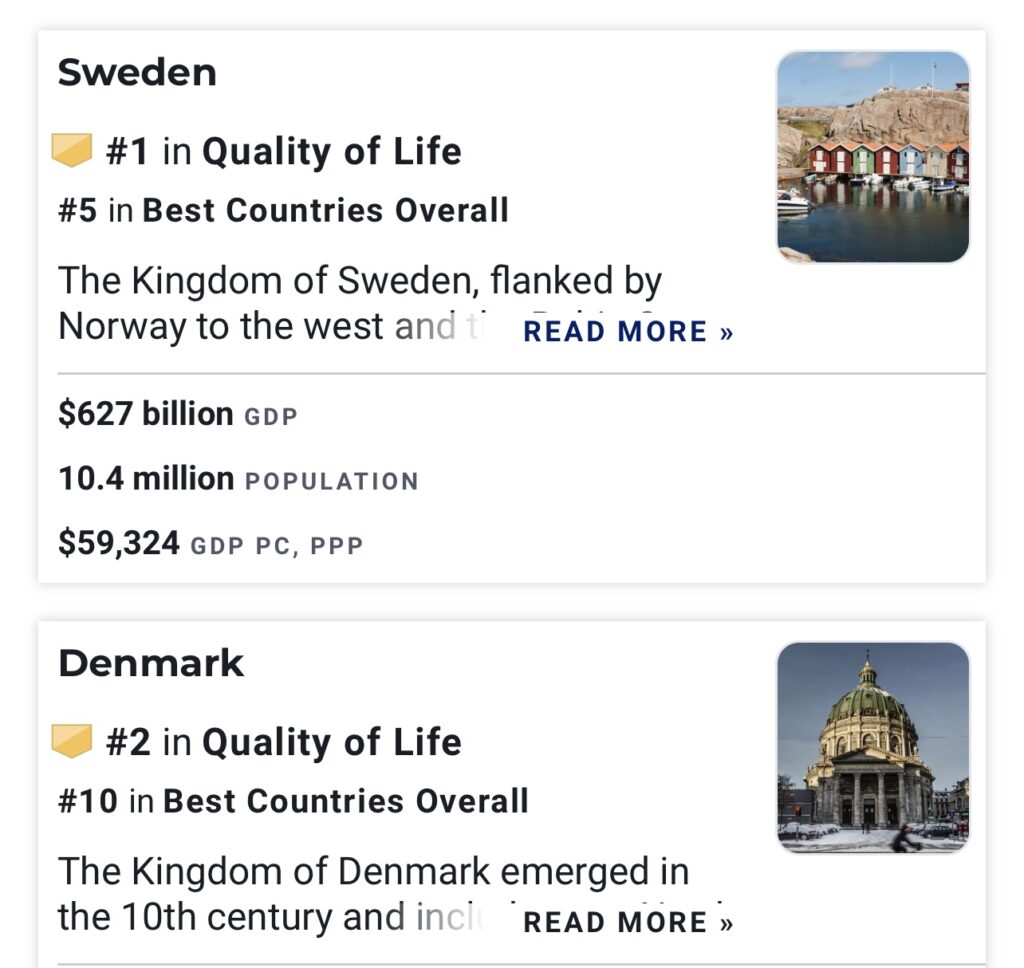Screen dimensions: 1024x968
Task: Click the Kingdom of Denmark description text
Action: (x=372, y=894)
